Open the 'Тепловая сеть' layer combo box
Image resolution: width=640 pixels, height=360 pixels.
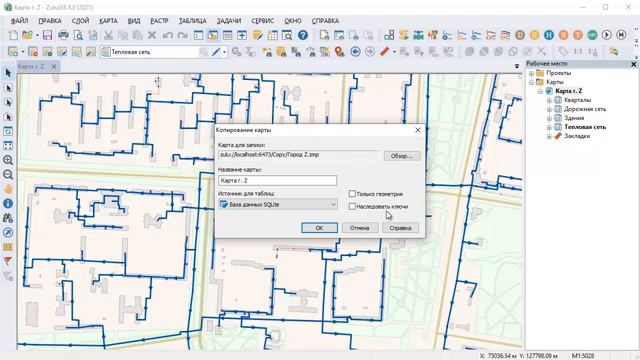coord(150,52)
